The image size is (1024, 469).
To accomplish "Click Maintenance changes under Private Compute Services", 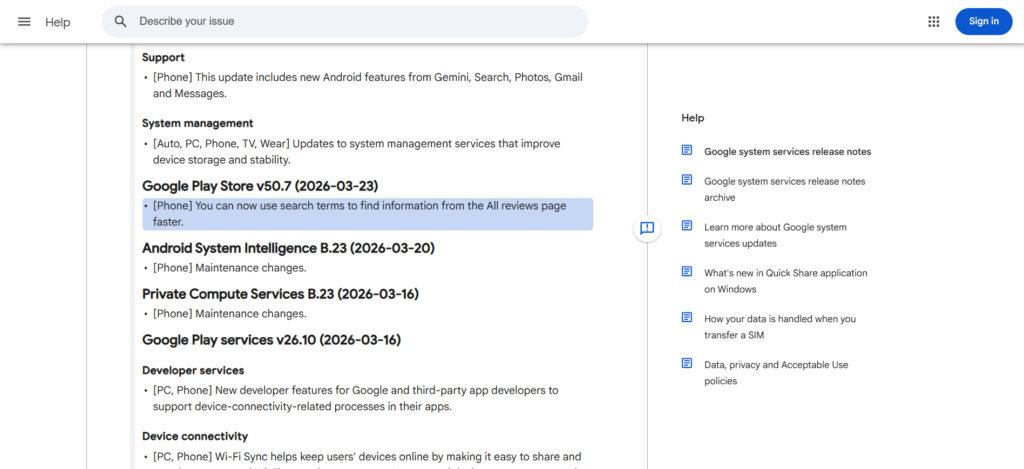I will coord(229,314).
